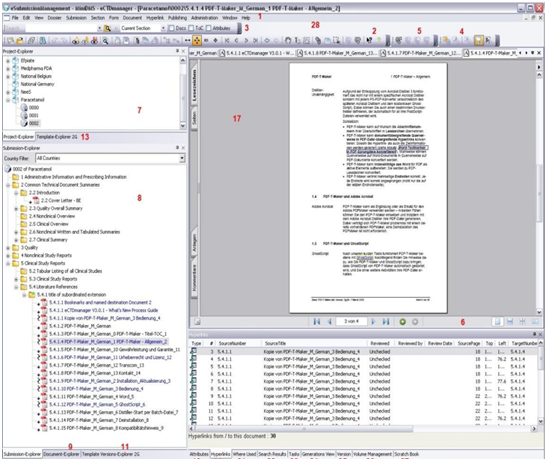Toggle the ToC checkbox

(191, 28)
